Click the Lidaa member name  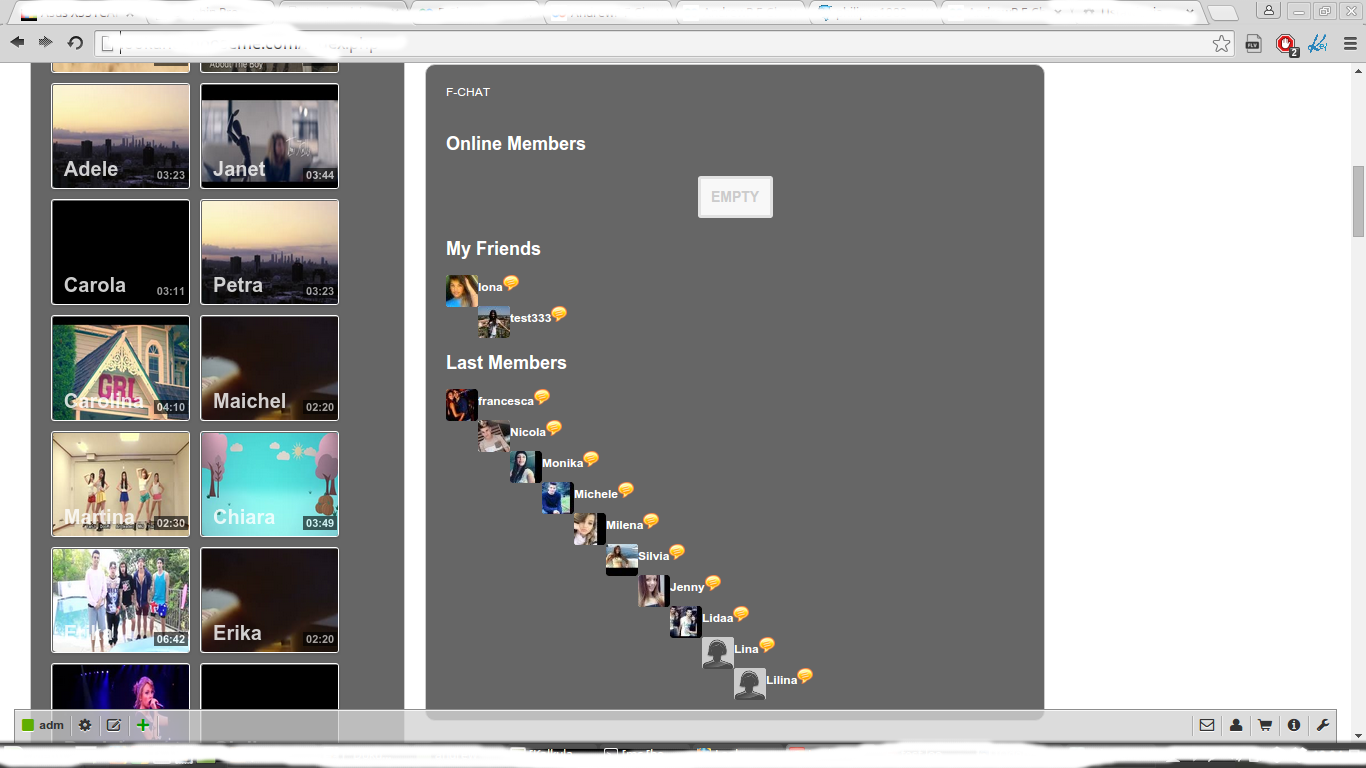tap(718, 618)
